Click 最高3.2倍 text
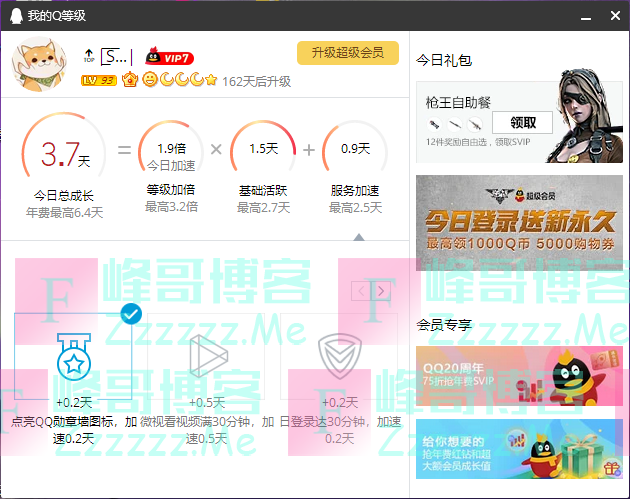 pos(171,207)
